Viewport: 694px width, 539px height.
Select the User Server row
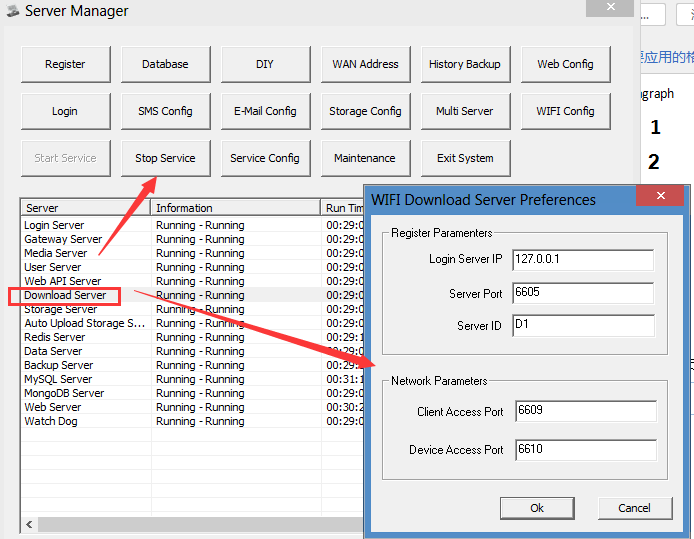193,267
